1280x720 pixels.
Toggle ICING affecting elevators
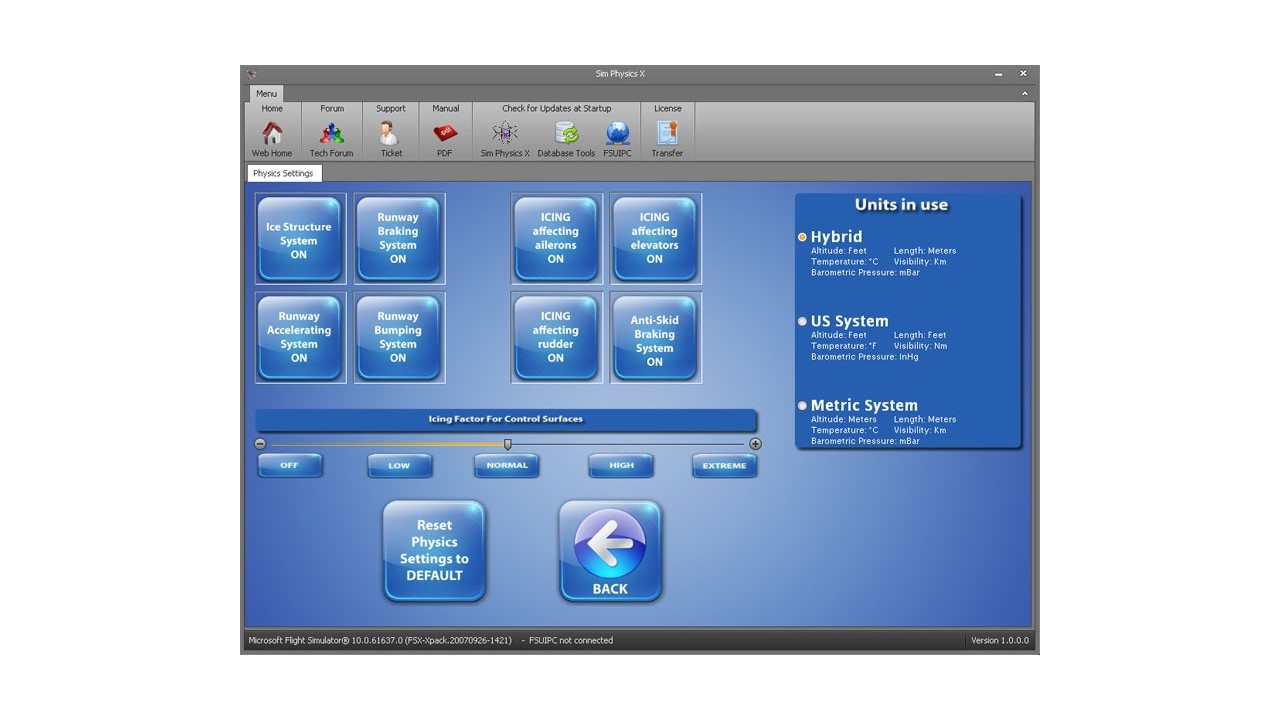coord(655,239)
